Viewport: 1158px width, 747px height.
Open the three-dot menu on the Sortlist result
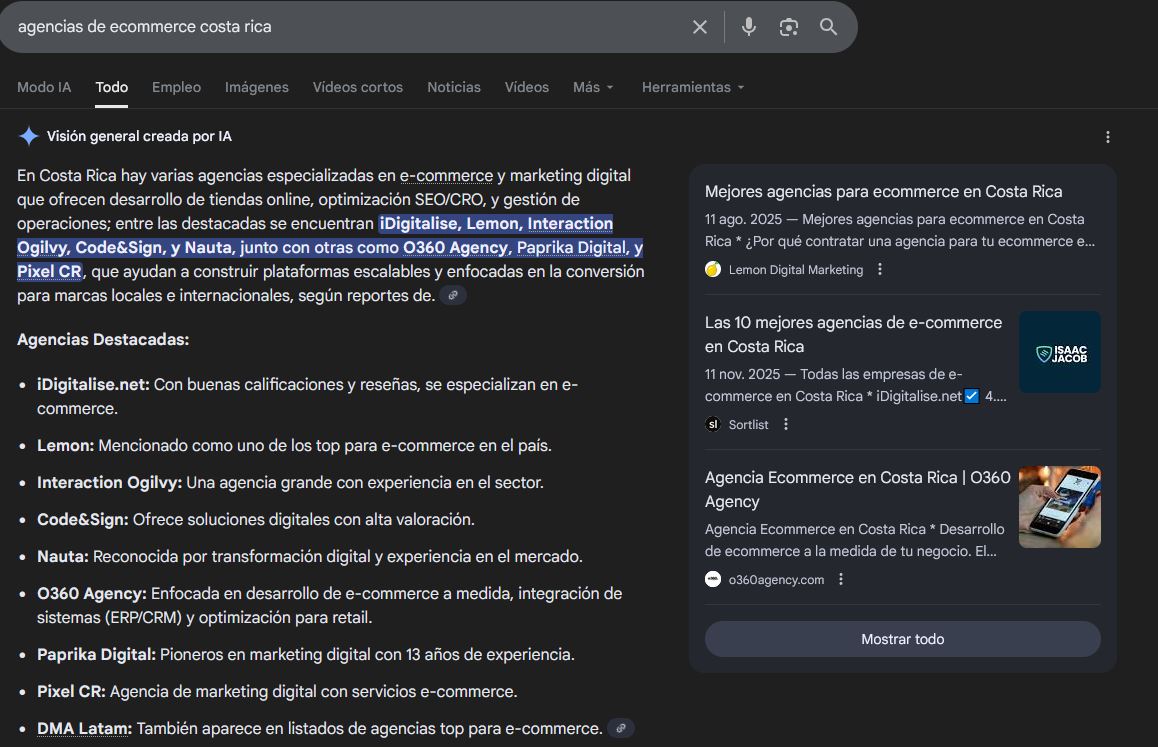[786, 424]
